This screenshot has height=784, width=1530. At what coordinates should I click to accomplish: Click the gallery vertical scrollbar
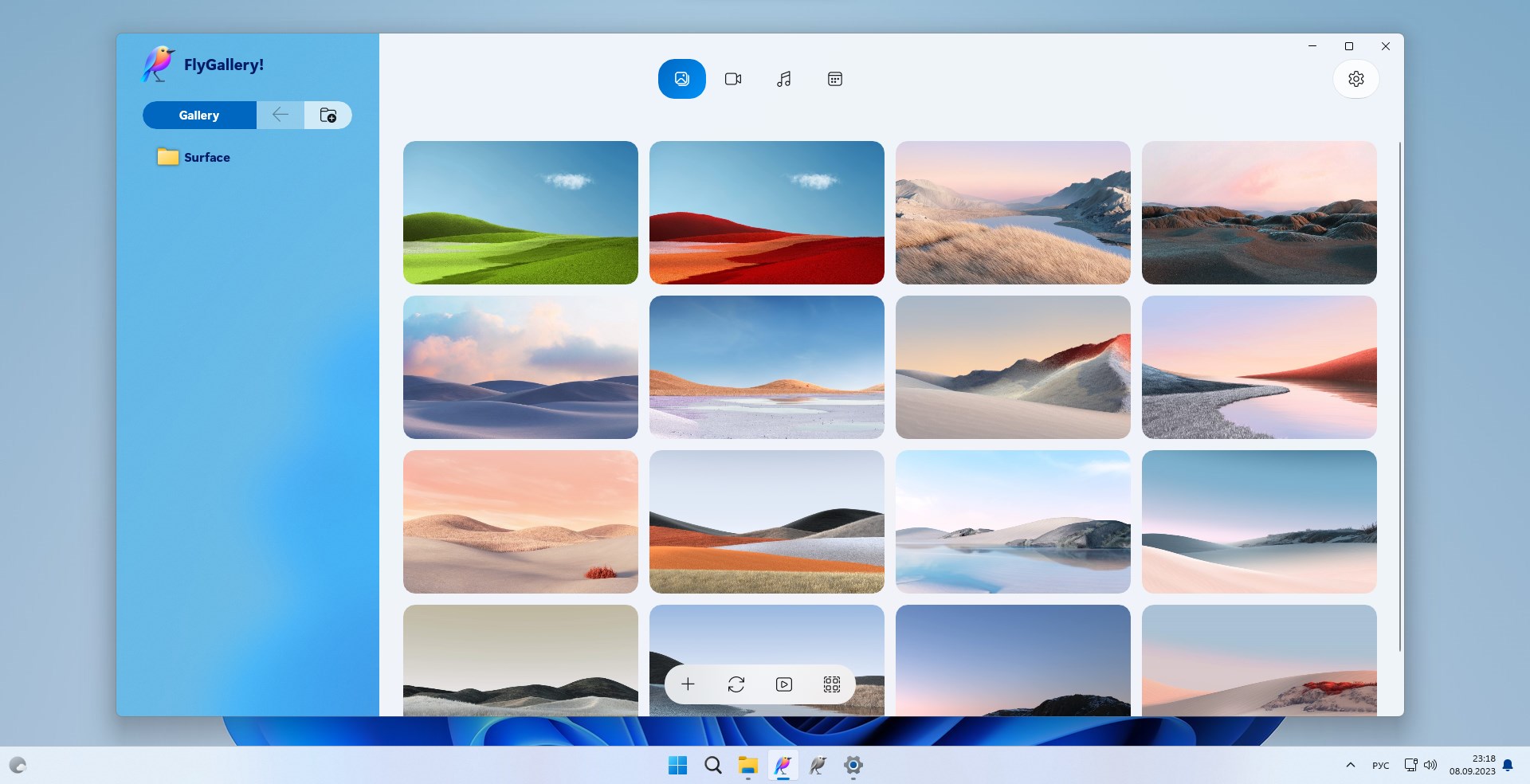tap(1400, 397)
